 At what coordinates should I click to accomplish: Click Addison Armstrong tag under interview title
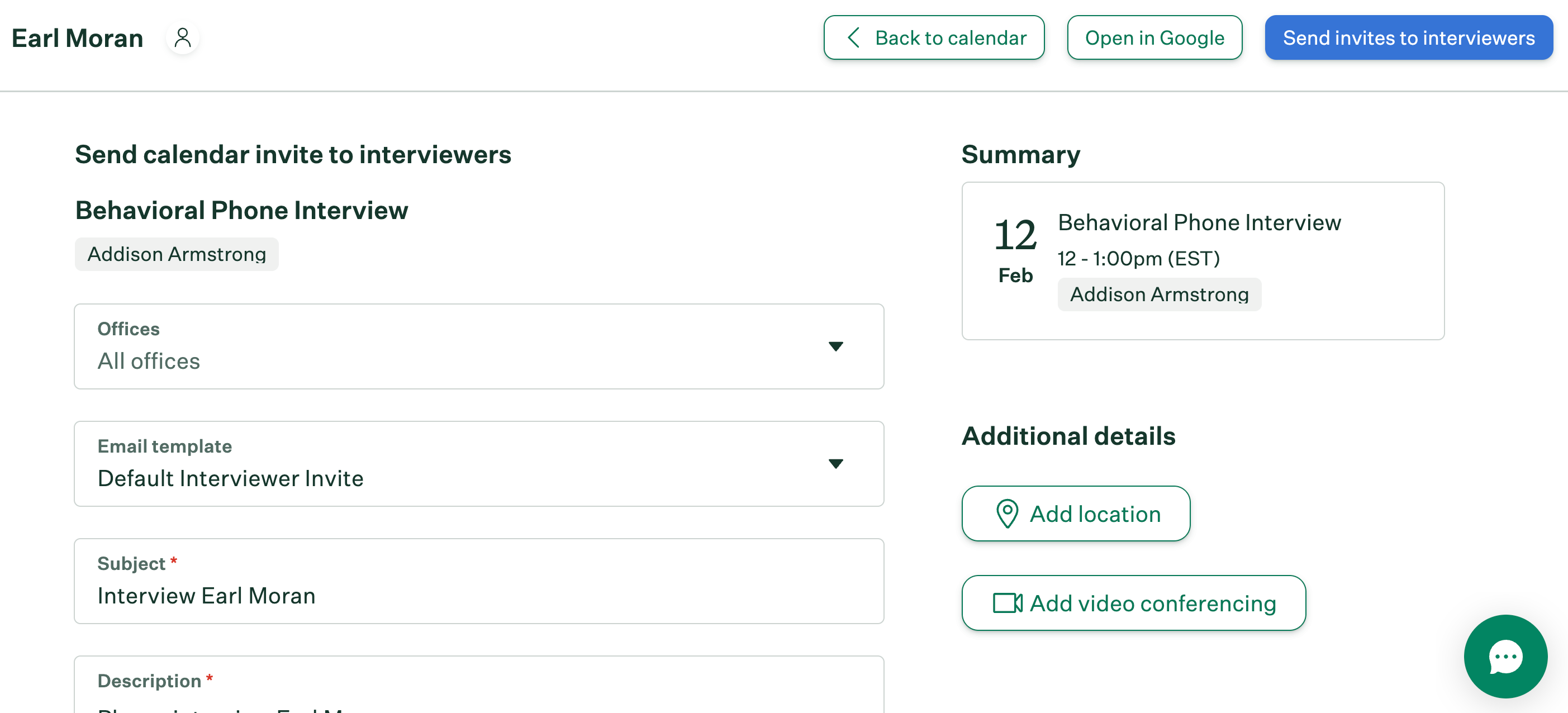click(x=177, y=254)
